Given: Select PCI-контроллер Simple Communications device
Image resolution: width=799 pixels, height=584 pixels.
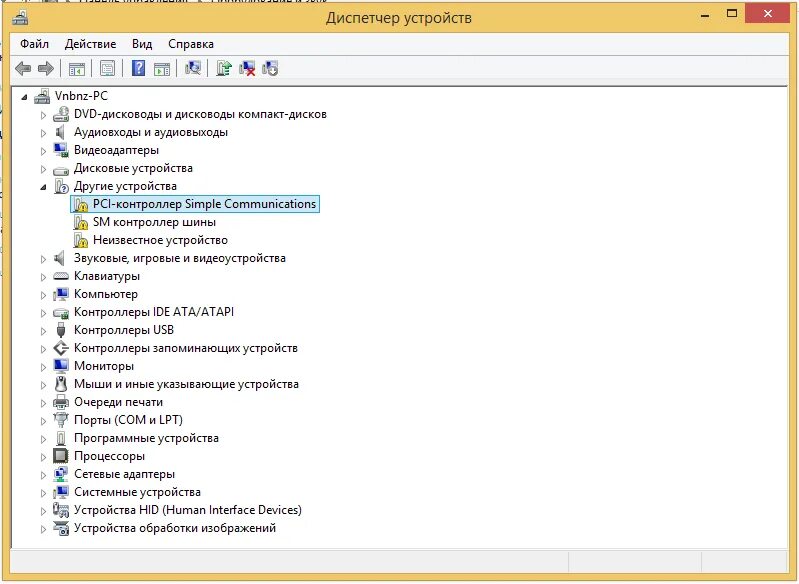Looking at the screenshot, I should point(204,204).
